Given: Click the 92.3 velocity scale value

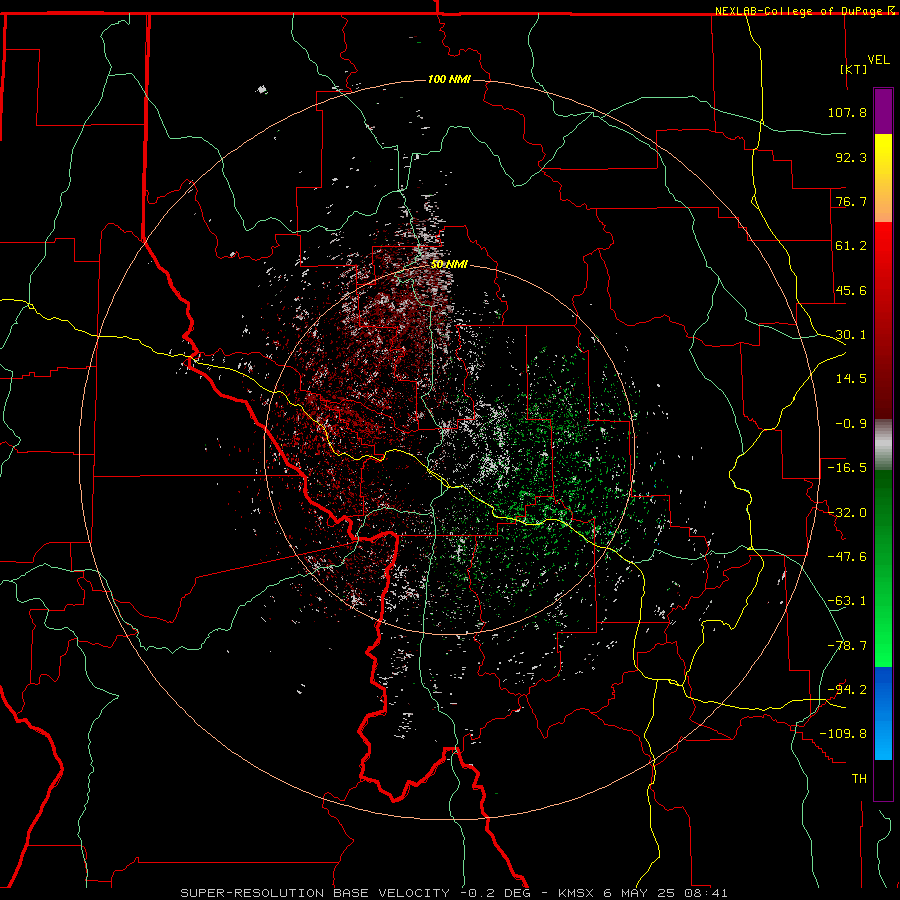Looking at the screenshot, I should coord(851,157).
